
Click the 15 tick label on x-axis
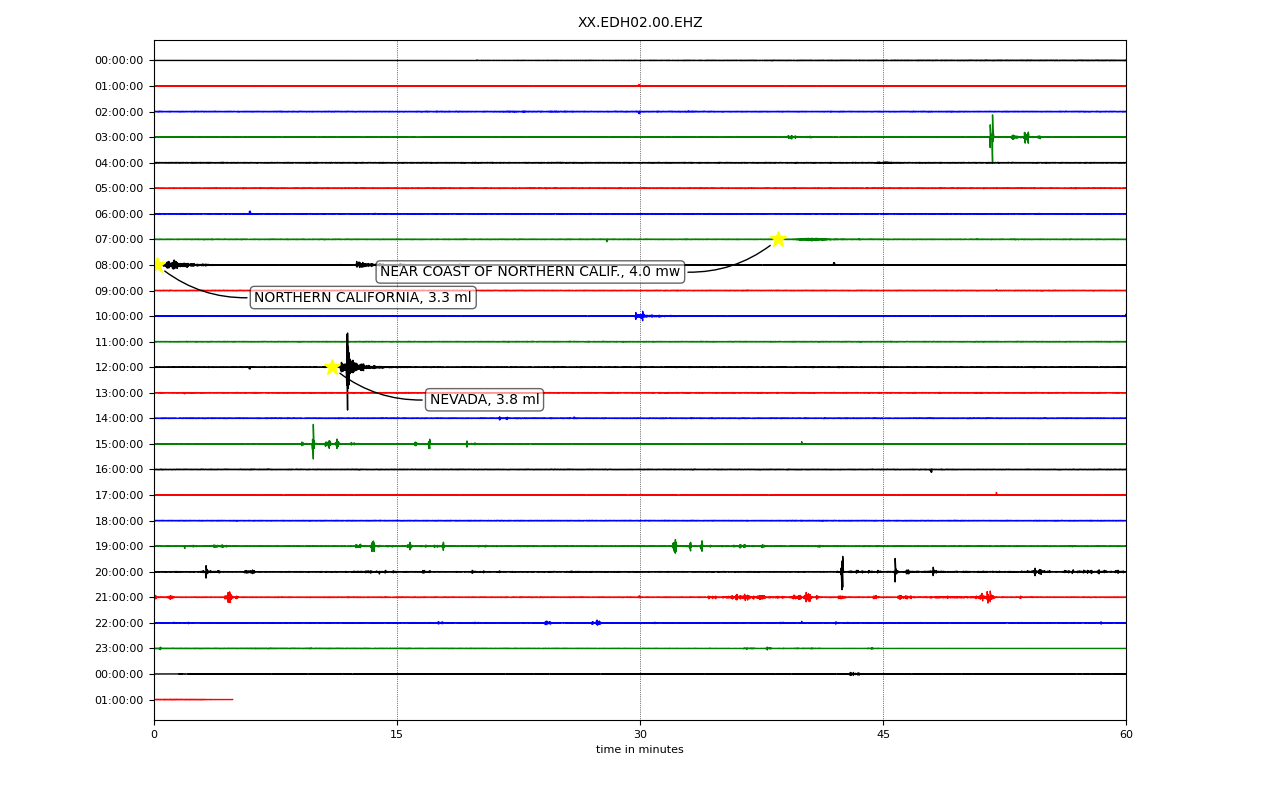coord(397,735)
